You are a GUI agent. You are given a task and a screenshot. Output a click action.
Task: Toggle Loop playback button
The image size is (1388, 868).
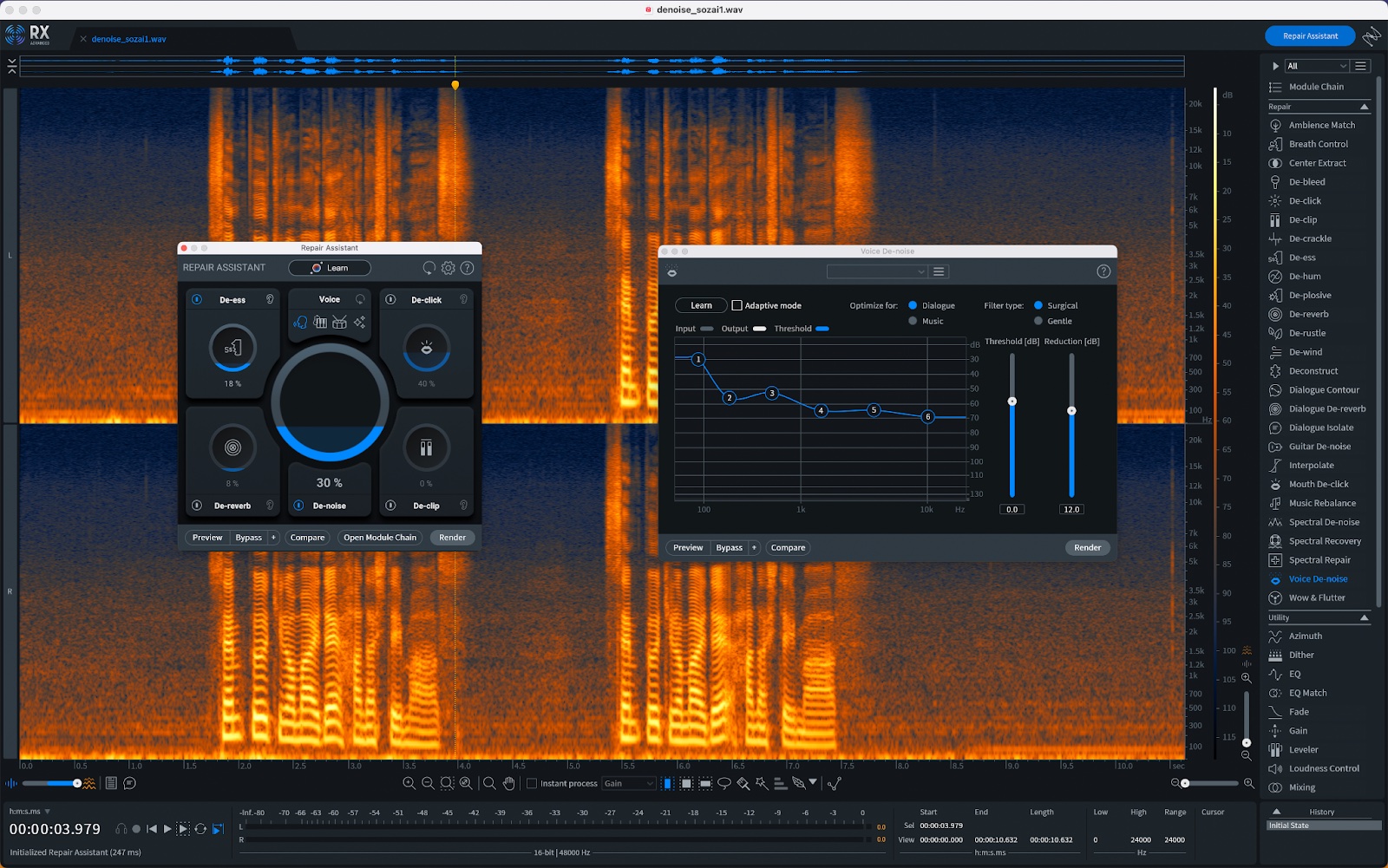pos(200,829)
